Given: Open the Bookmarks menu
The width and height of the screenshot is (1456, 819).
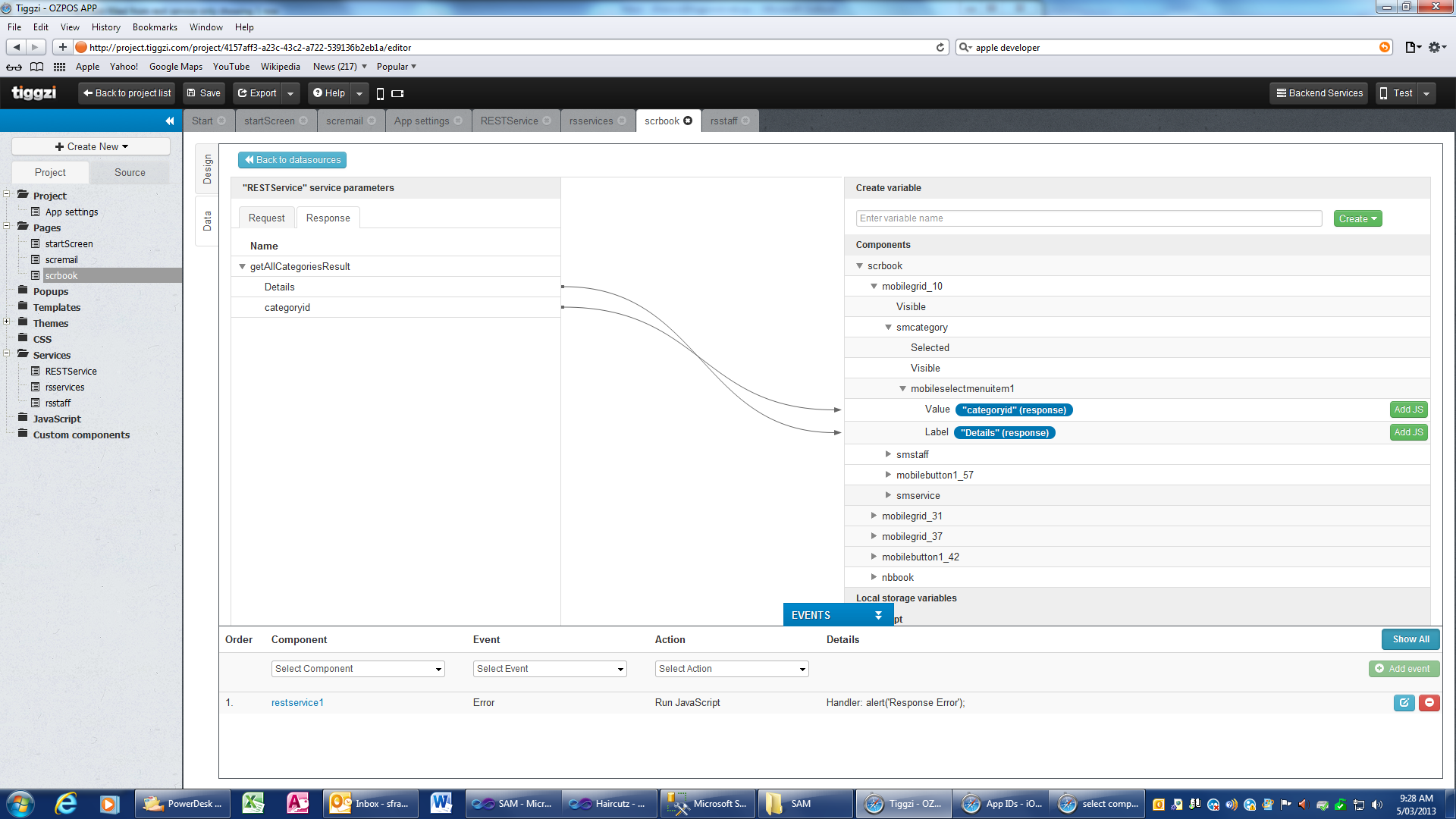Looking at the screenshot, I should (x=155, y=27).
